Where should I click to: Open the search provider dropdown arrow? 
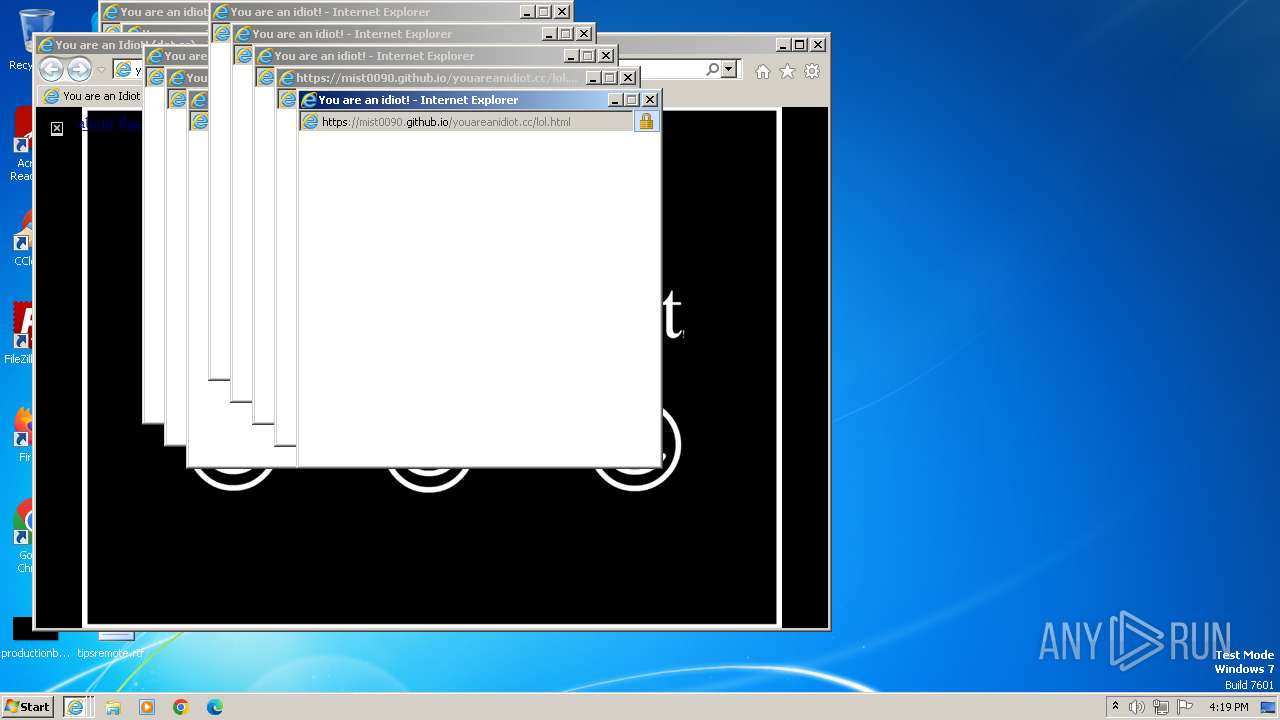click(x=729, y=69)
